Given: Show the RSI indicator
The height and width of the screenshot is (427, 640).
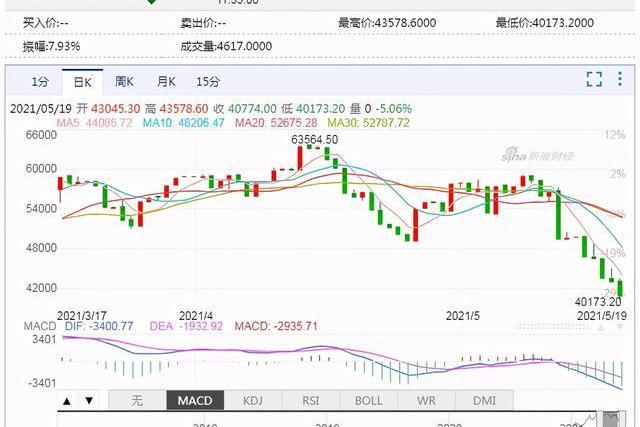Looking at the screenshot, I should [311, 401].
